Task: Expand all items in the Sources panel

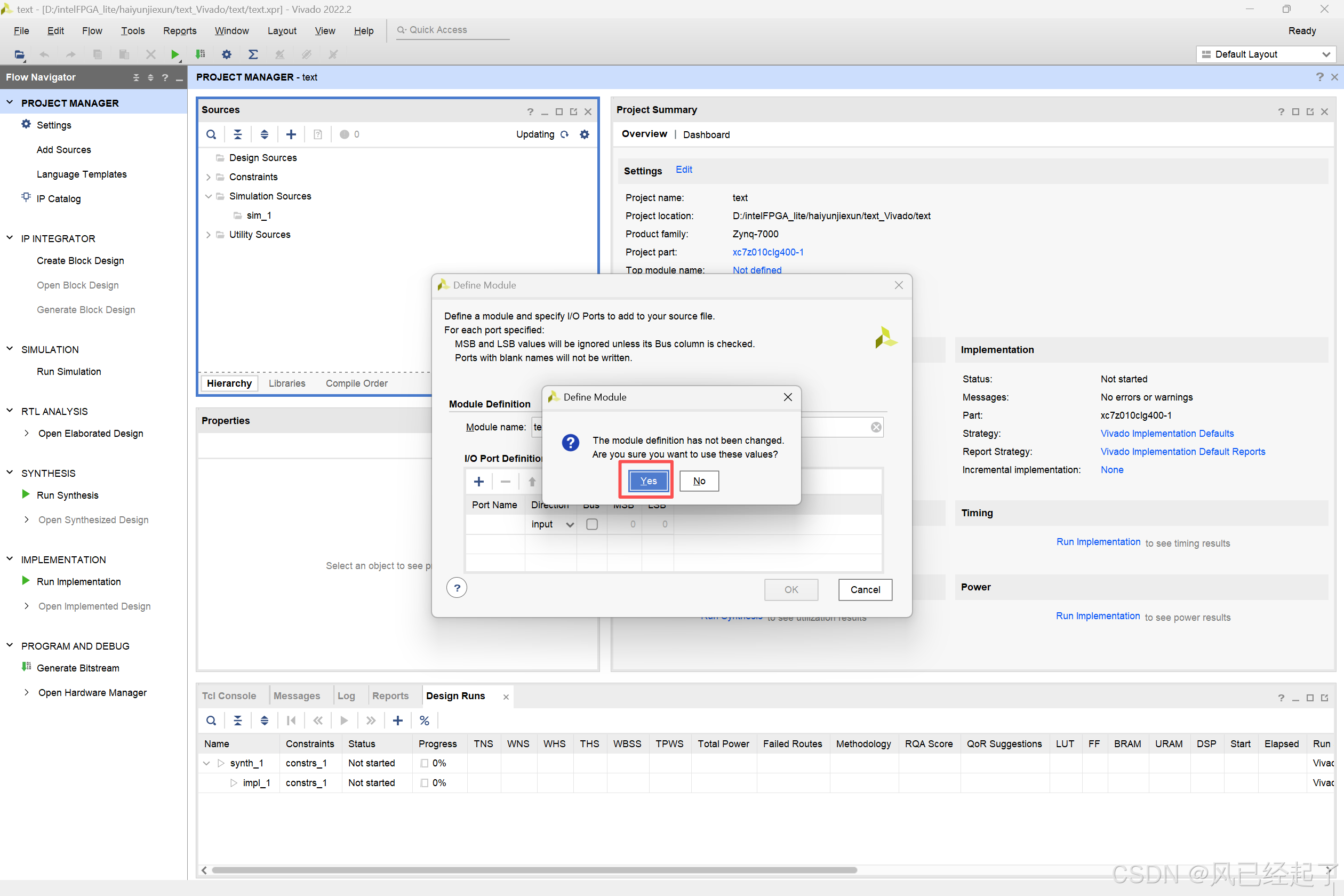Action: 264,134
